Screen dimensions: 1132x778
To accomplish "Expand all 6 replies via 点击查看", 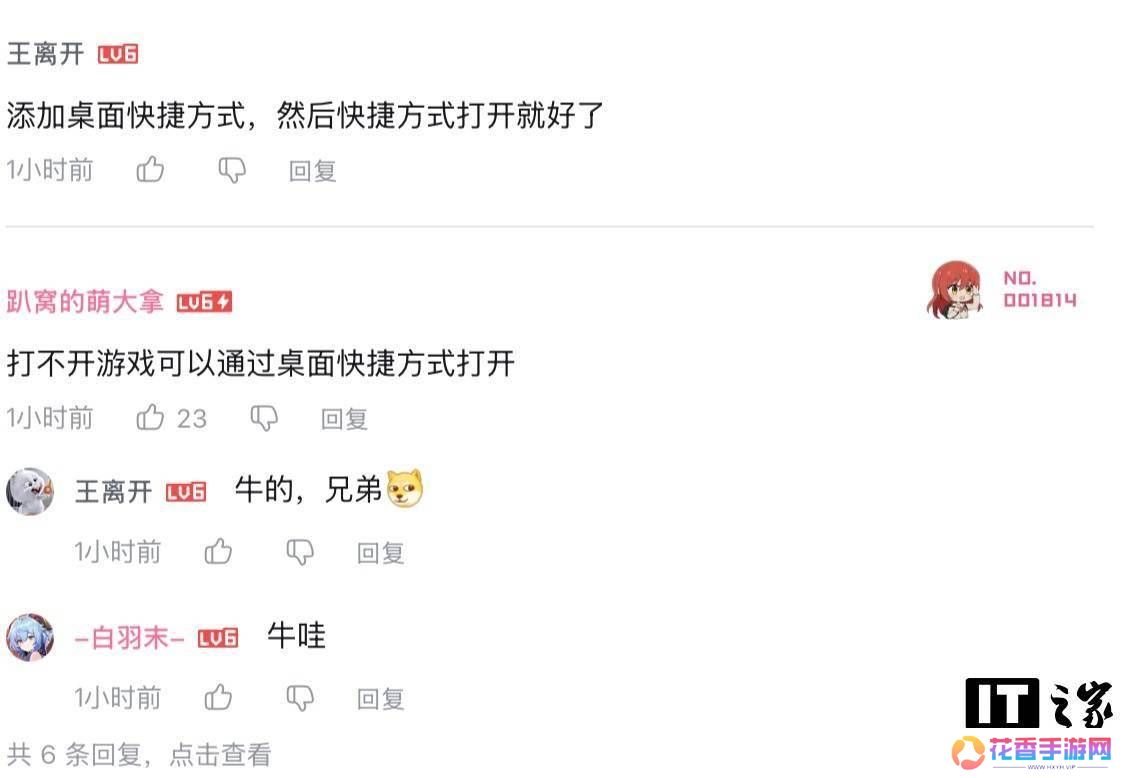I will 221,755.
